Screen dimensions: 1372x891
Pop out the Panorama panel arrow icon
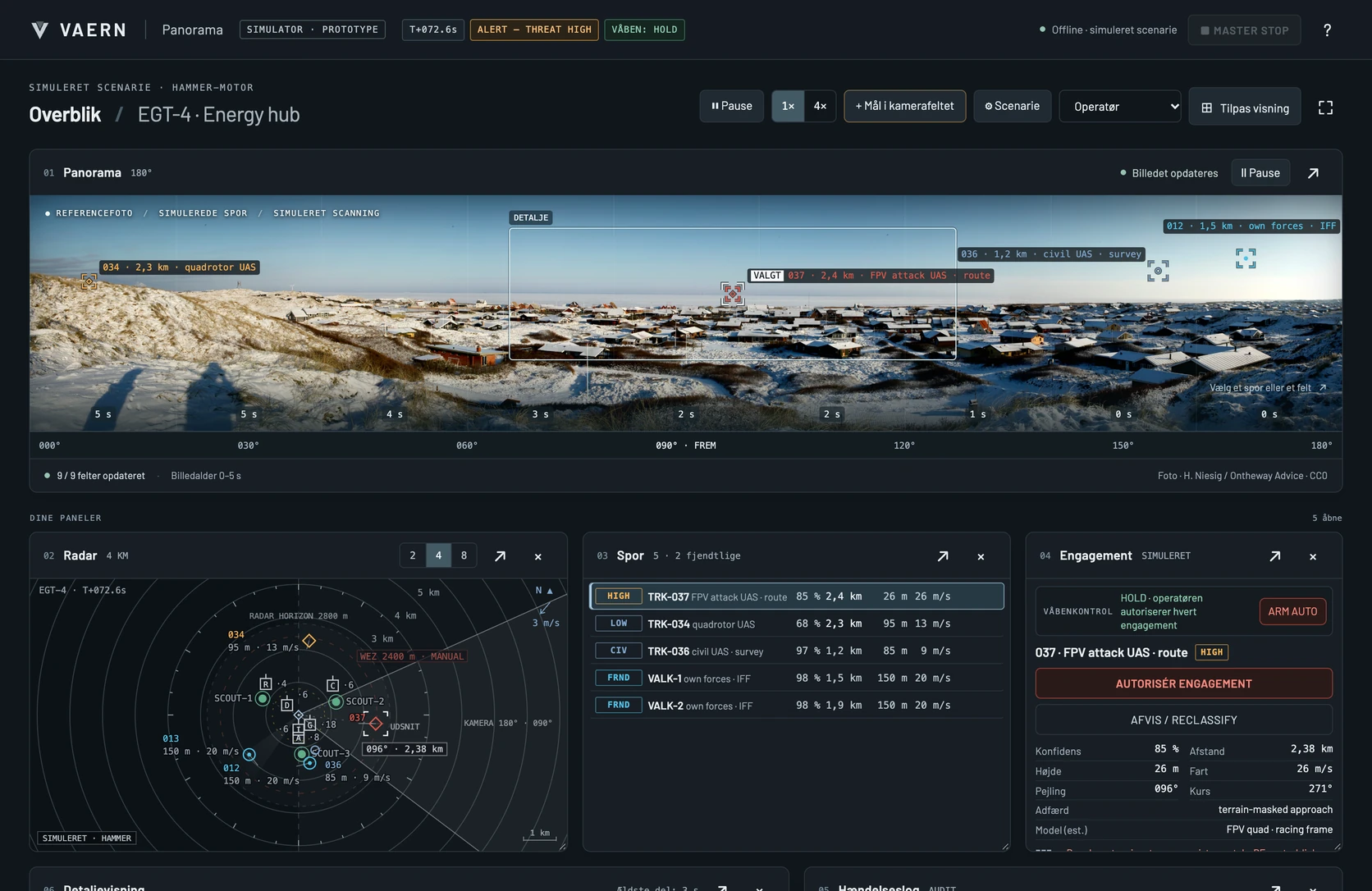coord(1313,173)
